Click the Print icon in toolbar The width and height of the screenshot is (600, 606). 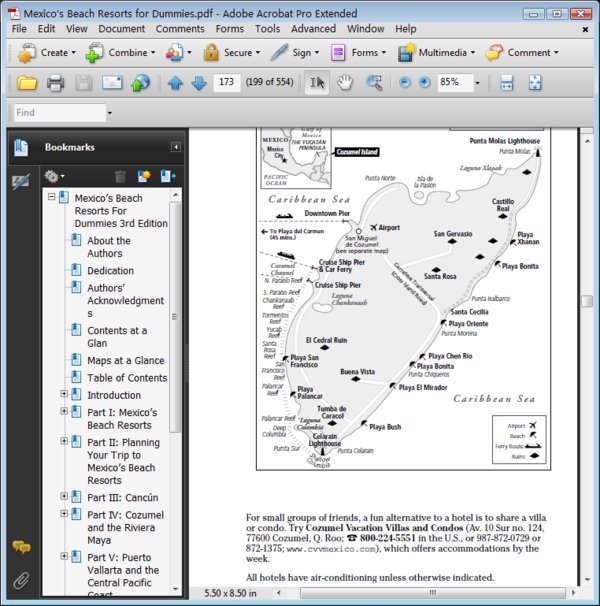[56, 83]
